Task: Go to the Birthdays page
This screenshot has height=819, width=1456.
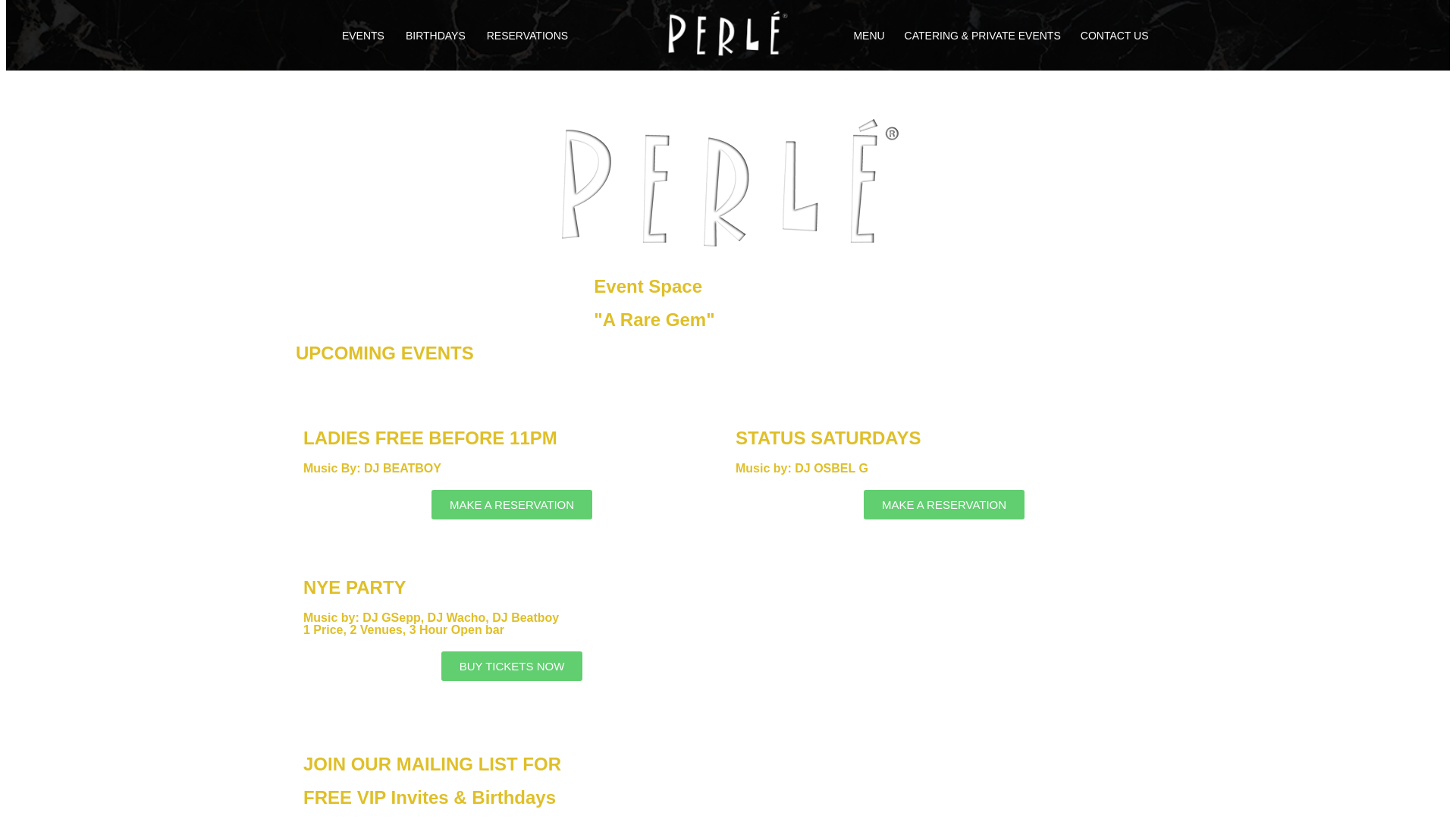Action: [435, 36]
